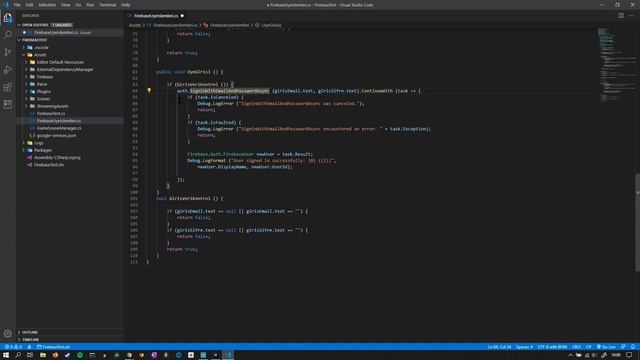Open FirebaseTest.cs in the file tree
The image size is (640, 360).
click(x=51, y=113)
